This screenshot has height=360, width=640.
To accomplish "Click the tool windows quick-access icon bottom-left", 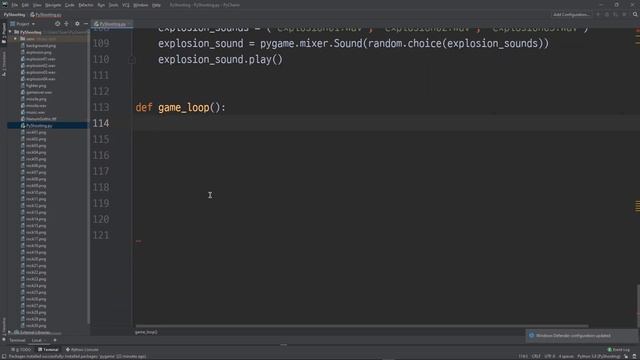I will 4,356.
